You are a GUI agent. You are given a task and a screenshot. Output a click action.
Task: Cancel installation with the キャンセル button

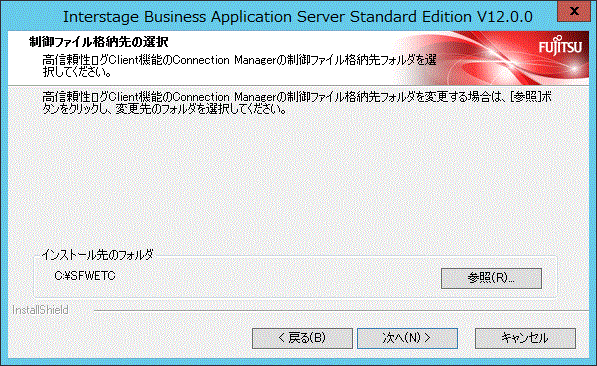[x=525, y=338]
